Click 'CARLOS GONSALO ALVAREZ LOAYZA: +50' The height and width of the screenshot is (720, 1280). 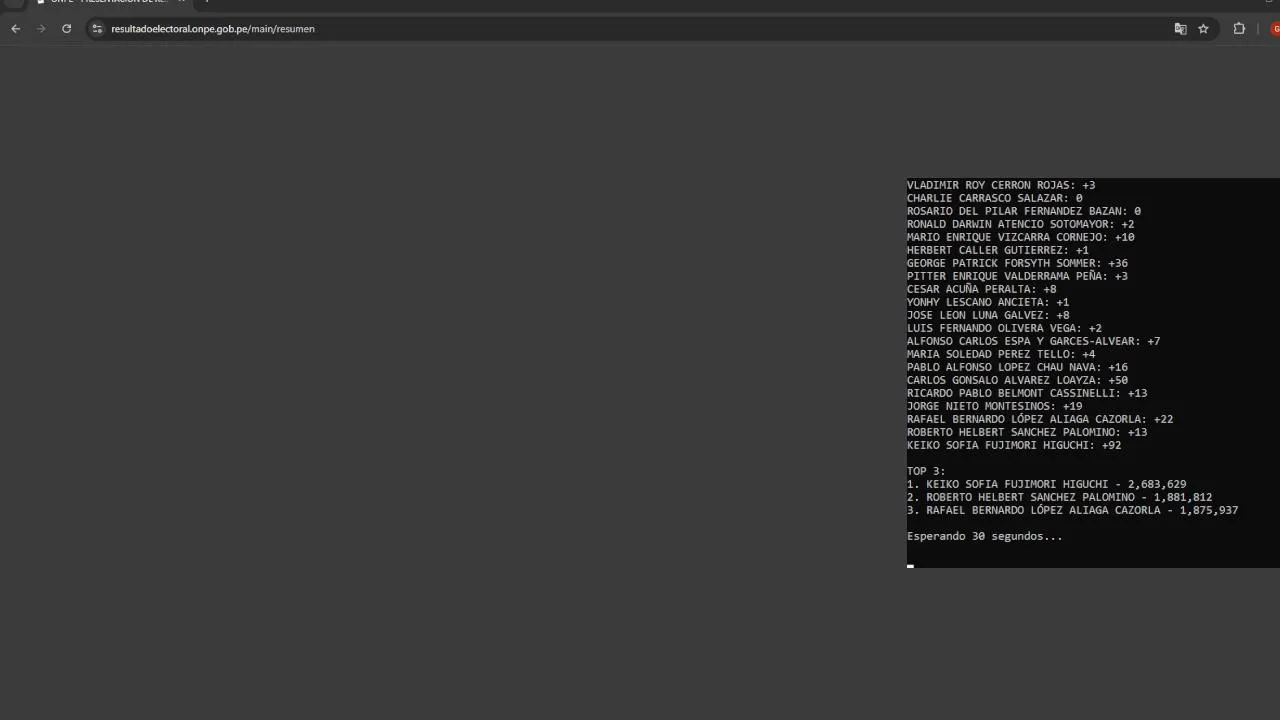click(x=1017, y=380)
